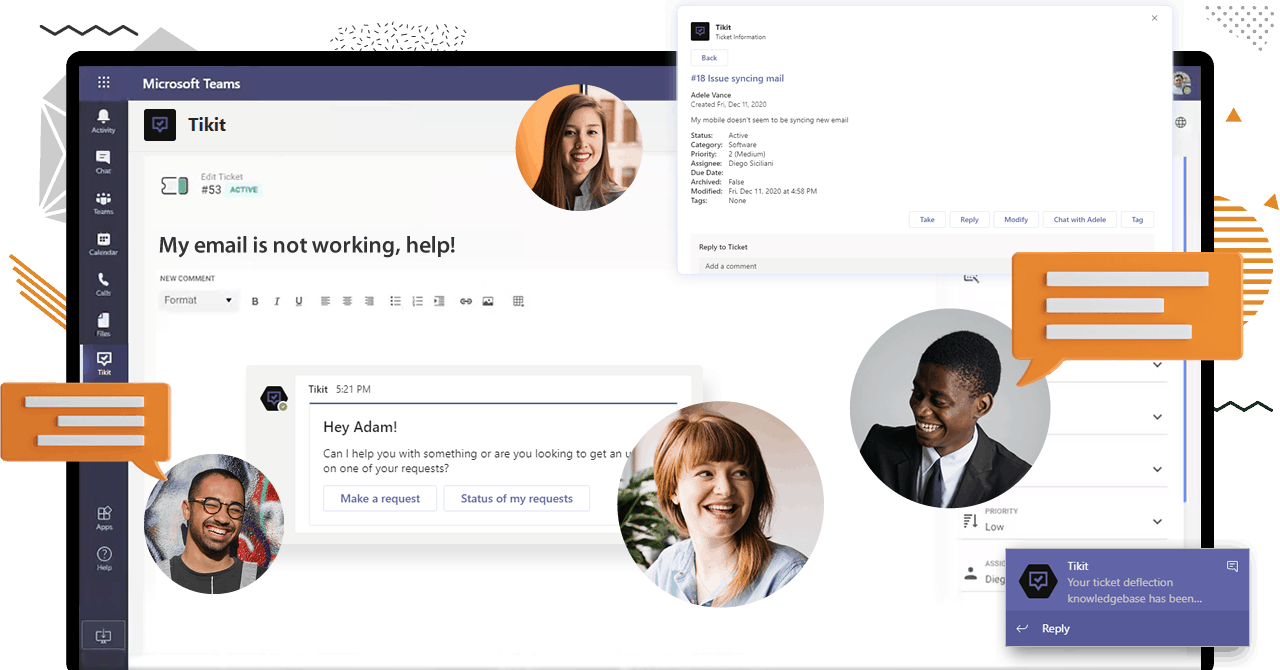The image size is (1280, 670).
Task: Open Teams in the left sidebar
Action: [x=104, y=203]
